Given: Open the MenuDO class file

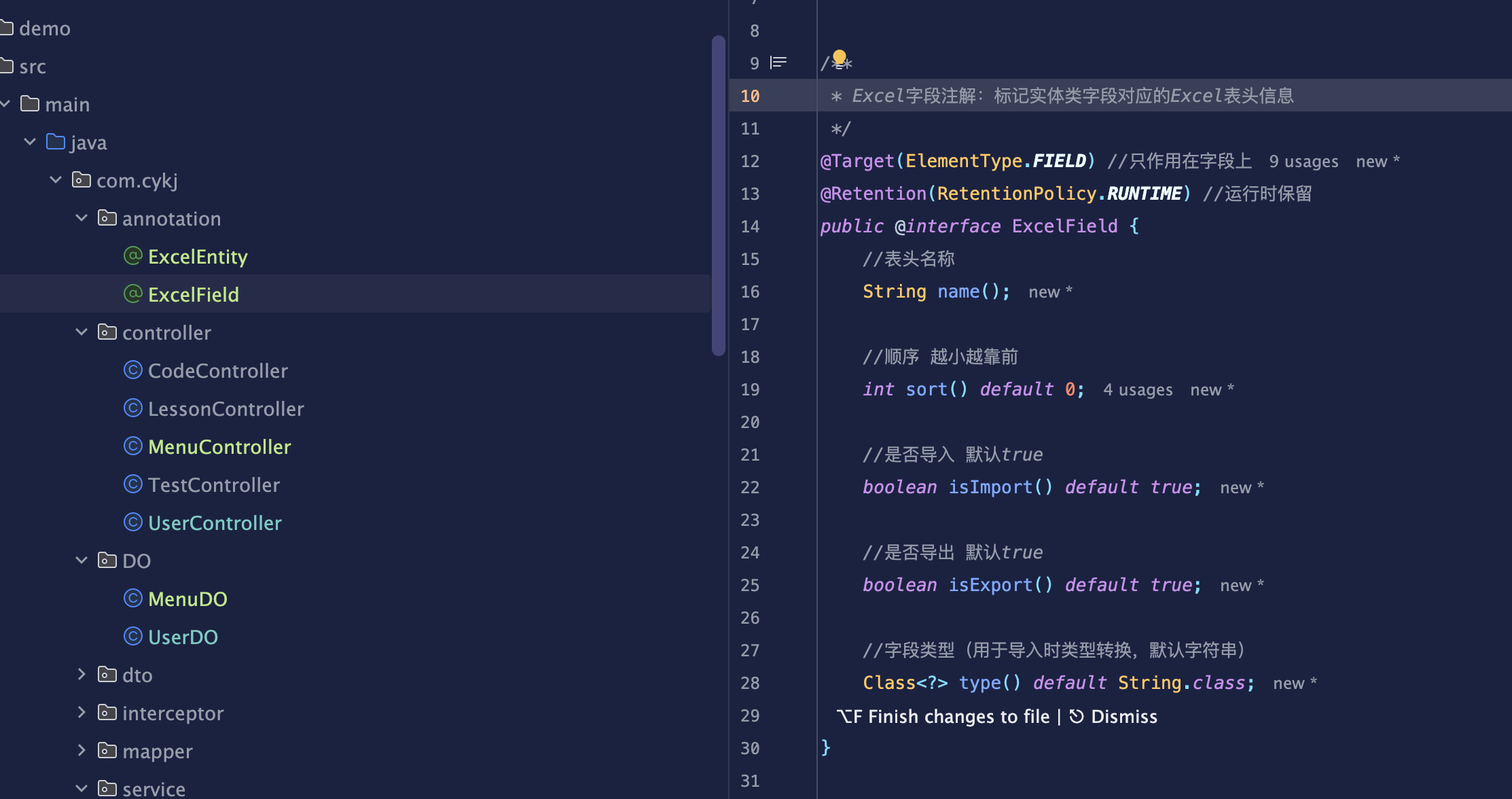Looking at the screenshot, I should [187, 599].
